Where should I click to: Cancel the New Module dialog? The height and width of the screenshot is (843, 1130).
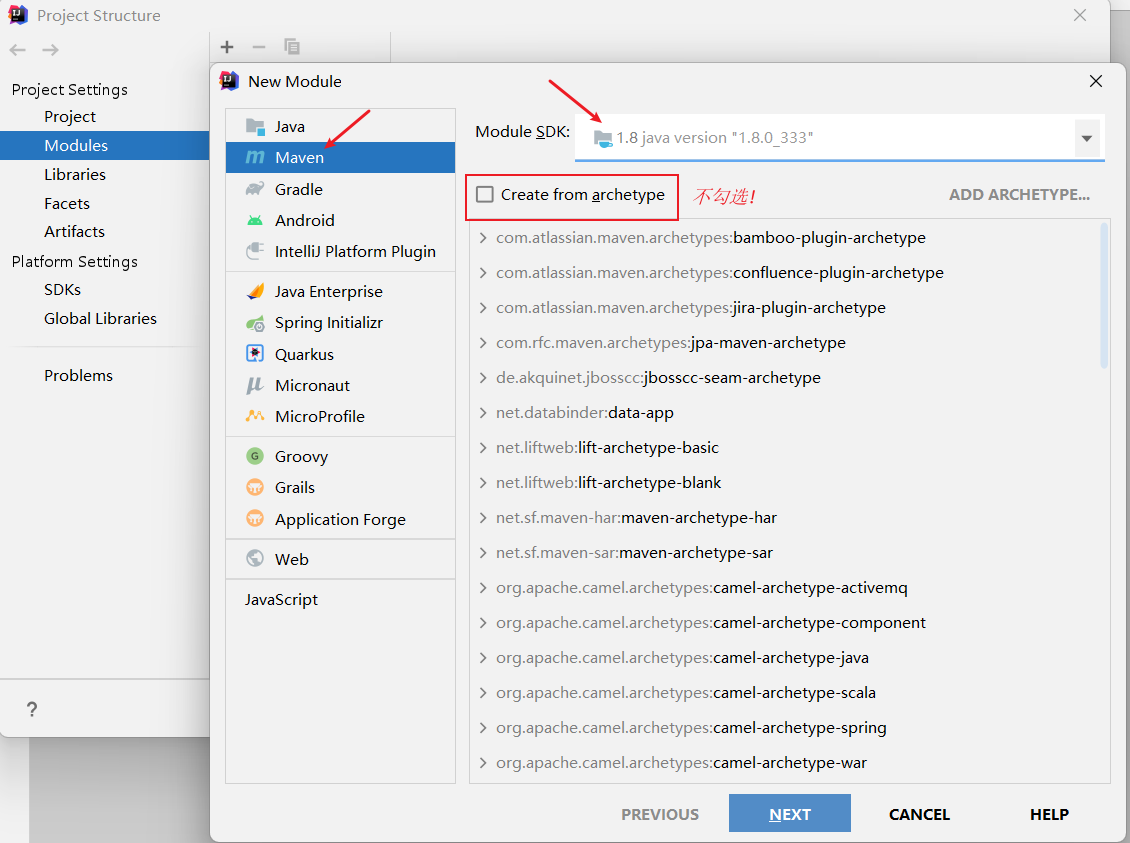pyautogui.click(x=919, y=814)
